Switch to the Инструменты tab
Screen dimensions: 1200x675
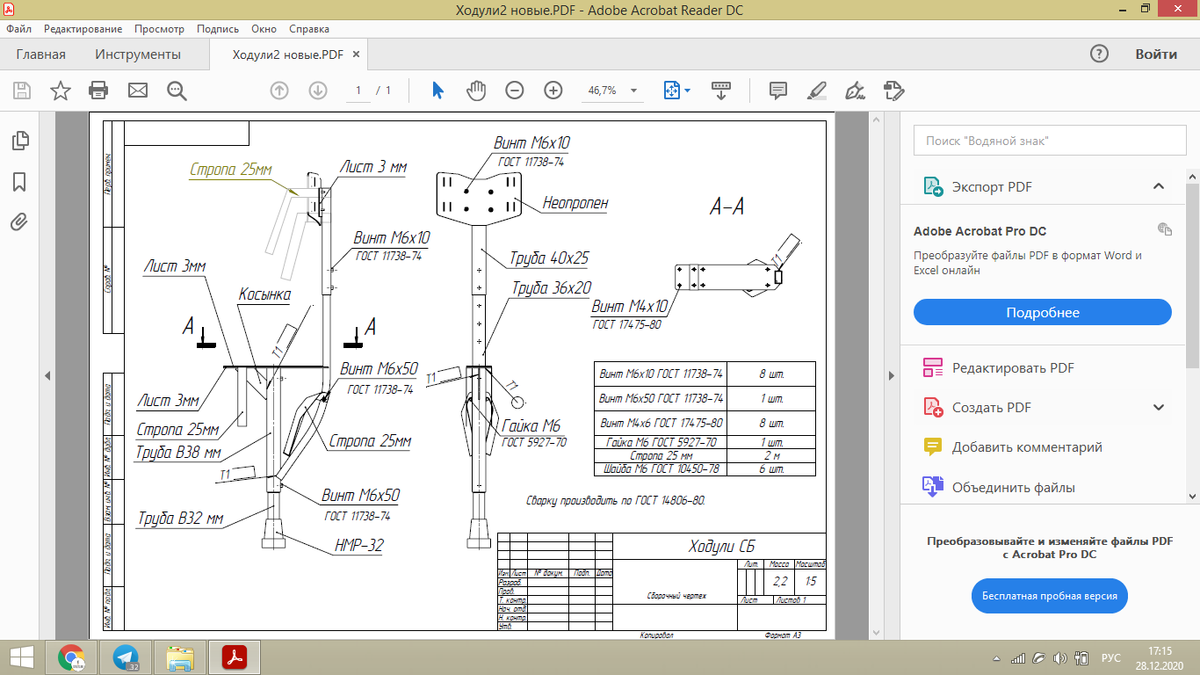click(138, 54)
